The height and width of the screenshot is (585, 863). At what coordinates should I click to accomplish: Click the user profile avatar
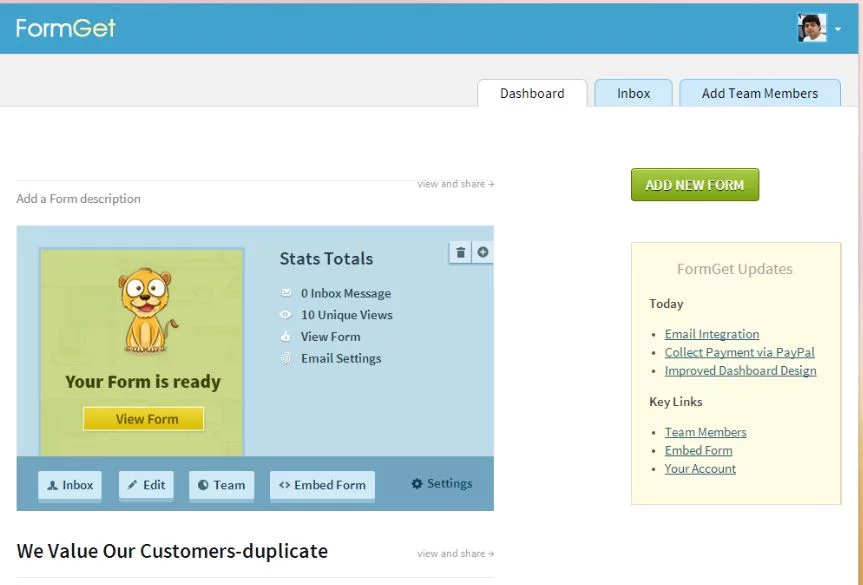(x=811, y=28)
